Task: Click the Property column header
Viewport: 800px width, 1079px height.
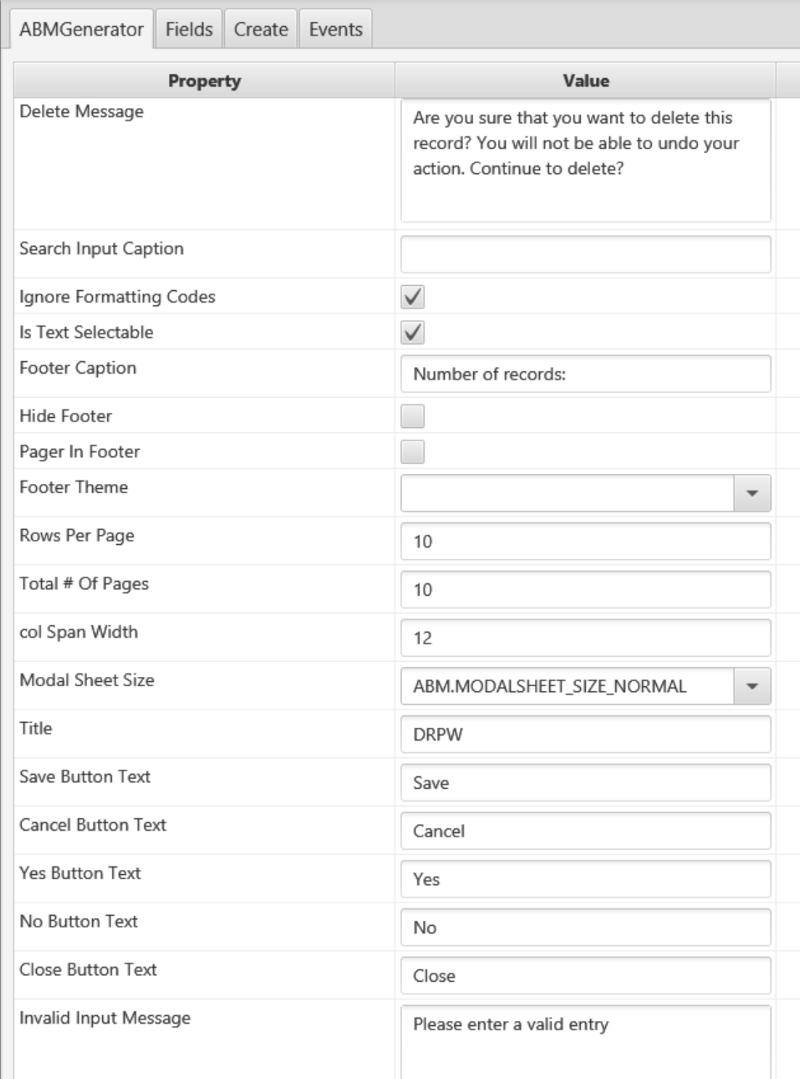Action: coord(204,81)
